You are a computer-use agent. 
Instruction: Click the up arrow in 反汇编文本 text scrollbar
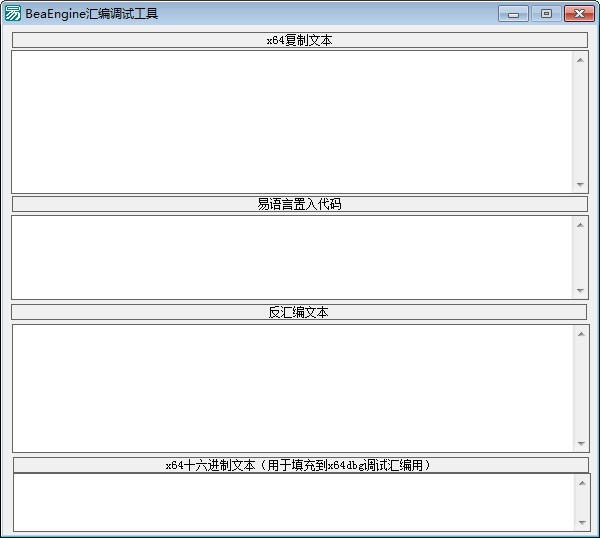tap(581, 334)
